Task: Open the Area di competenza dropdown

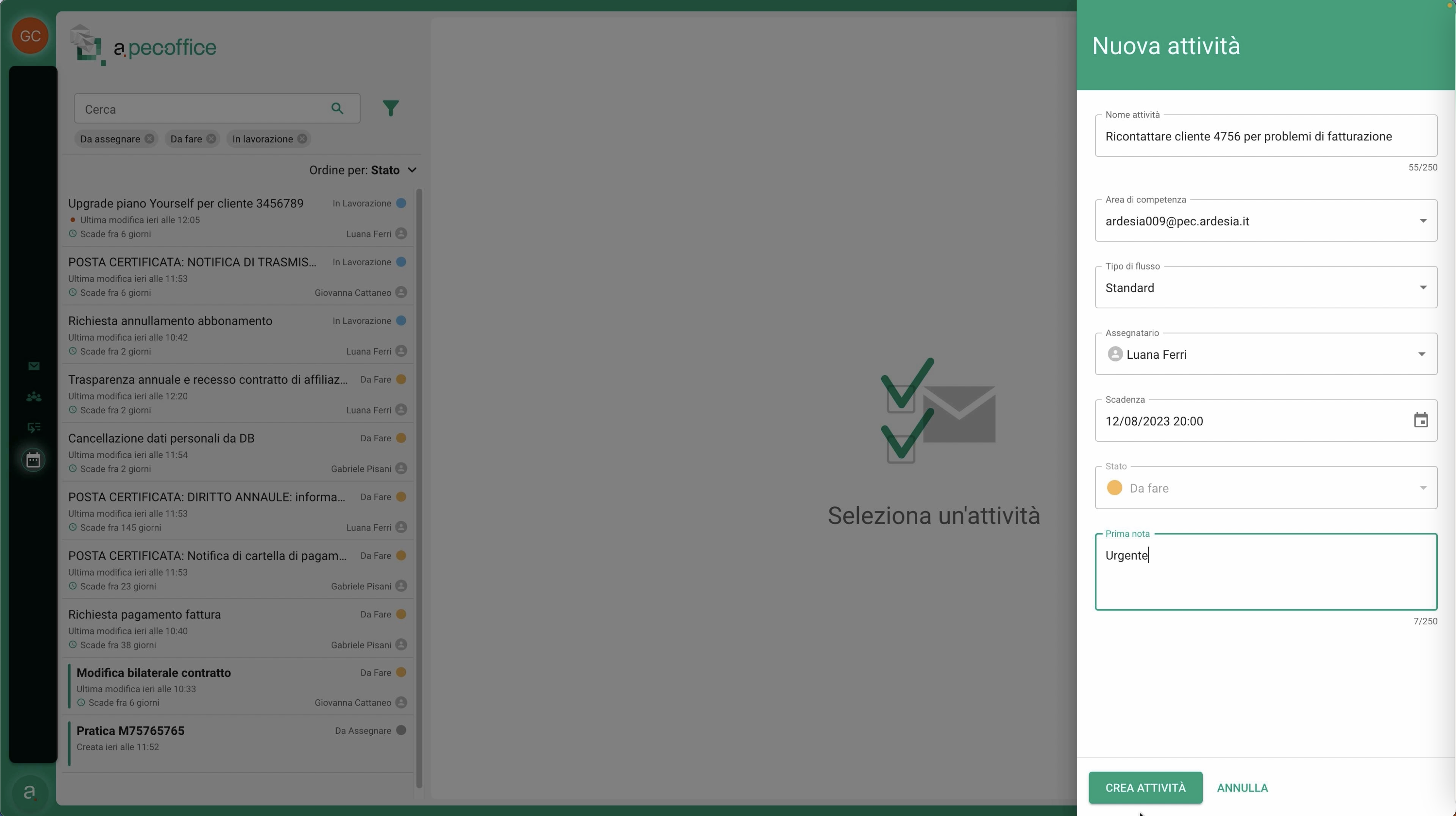Action: point(1266,220)
